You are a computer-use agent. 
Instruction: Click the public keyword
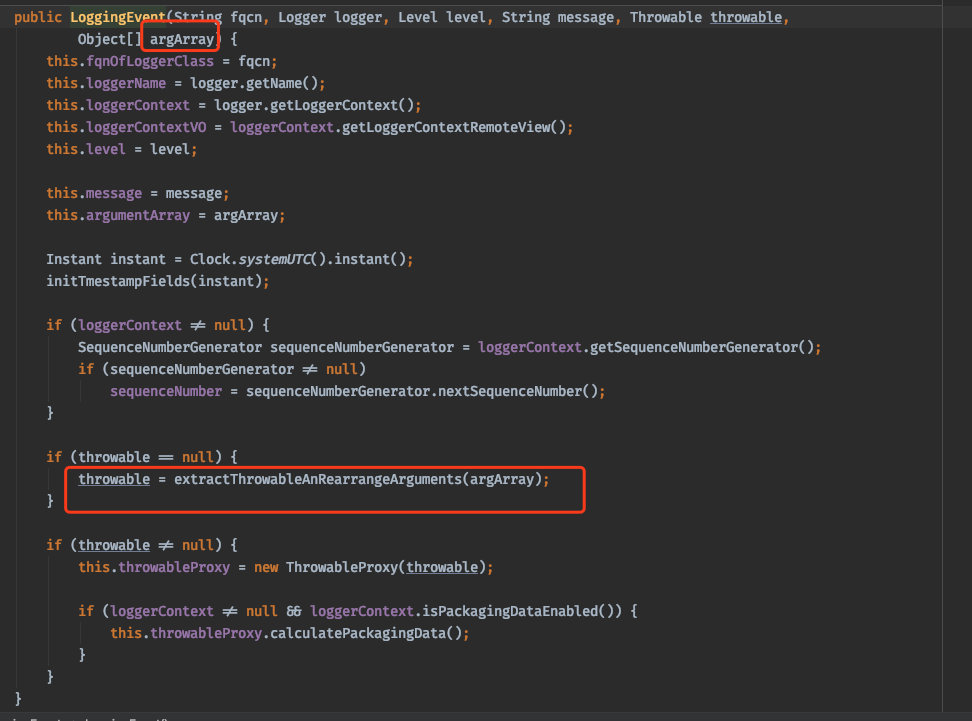pyautogui.click(x=38, y=17)
